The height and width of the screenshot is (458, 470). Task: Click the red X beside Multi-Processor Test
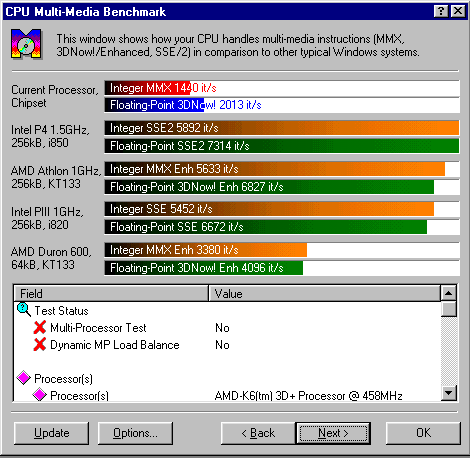click(40, 327)
